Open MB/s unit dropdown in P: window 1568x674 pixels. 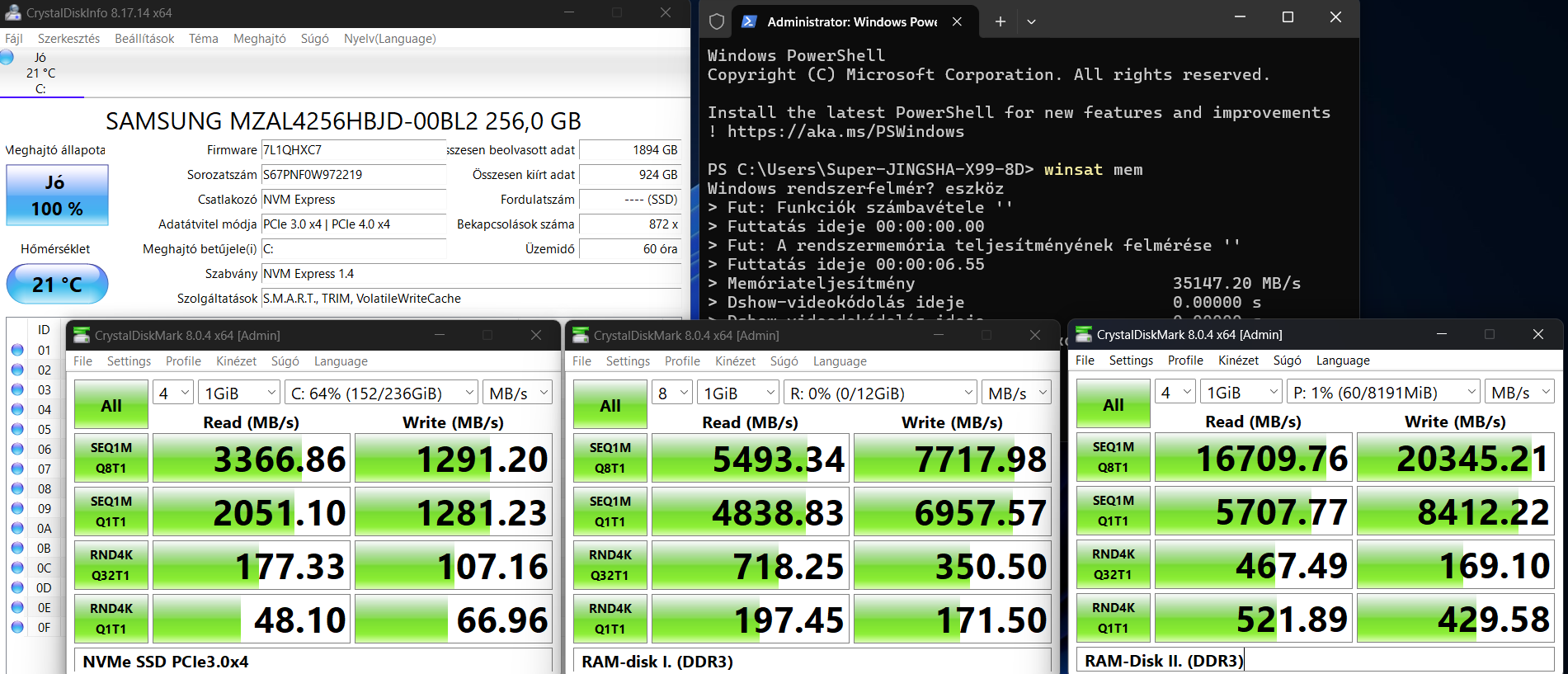[x=1520, y=393]
